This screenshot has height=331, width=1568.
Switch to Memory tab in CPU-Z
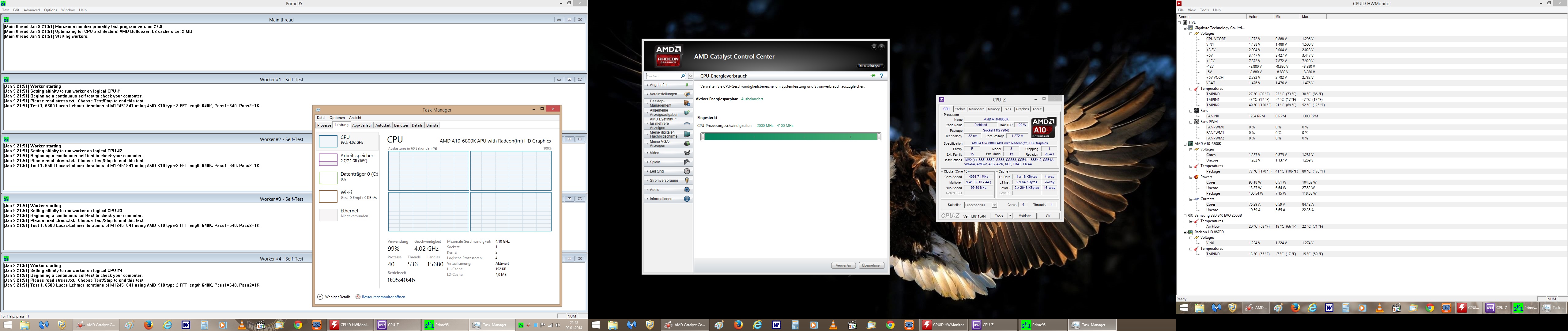pyautogui.click(x=994, y=109)
